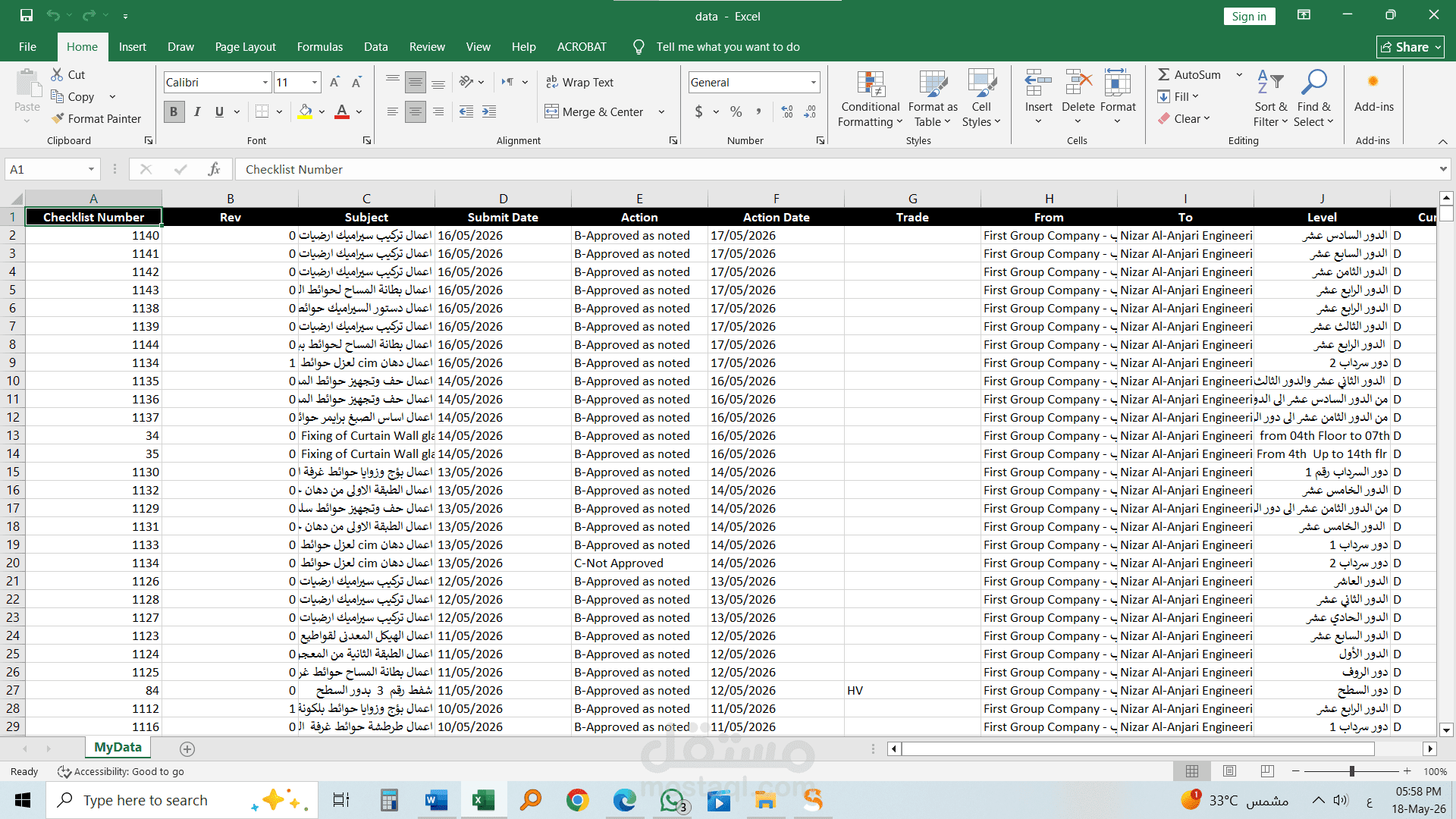Toggle align text right
The width and height of the screenshot is (1456, 819).
click(438, 111)
